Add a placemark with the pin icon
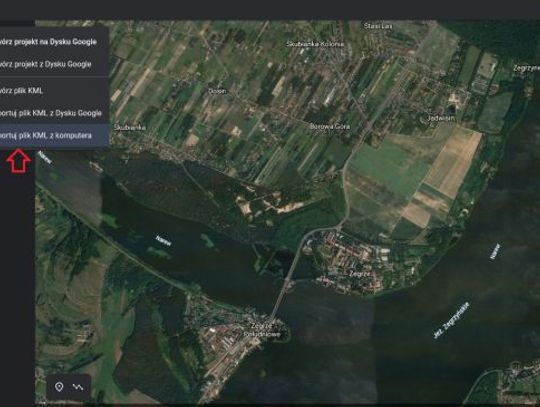 (x=59, y=387)
